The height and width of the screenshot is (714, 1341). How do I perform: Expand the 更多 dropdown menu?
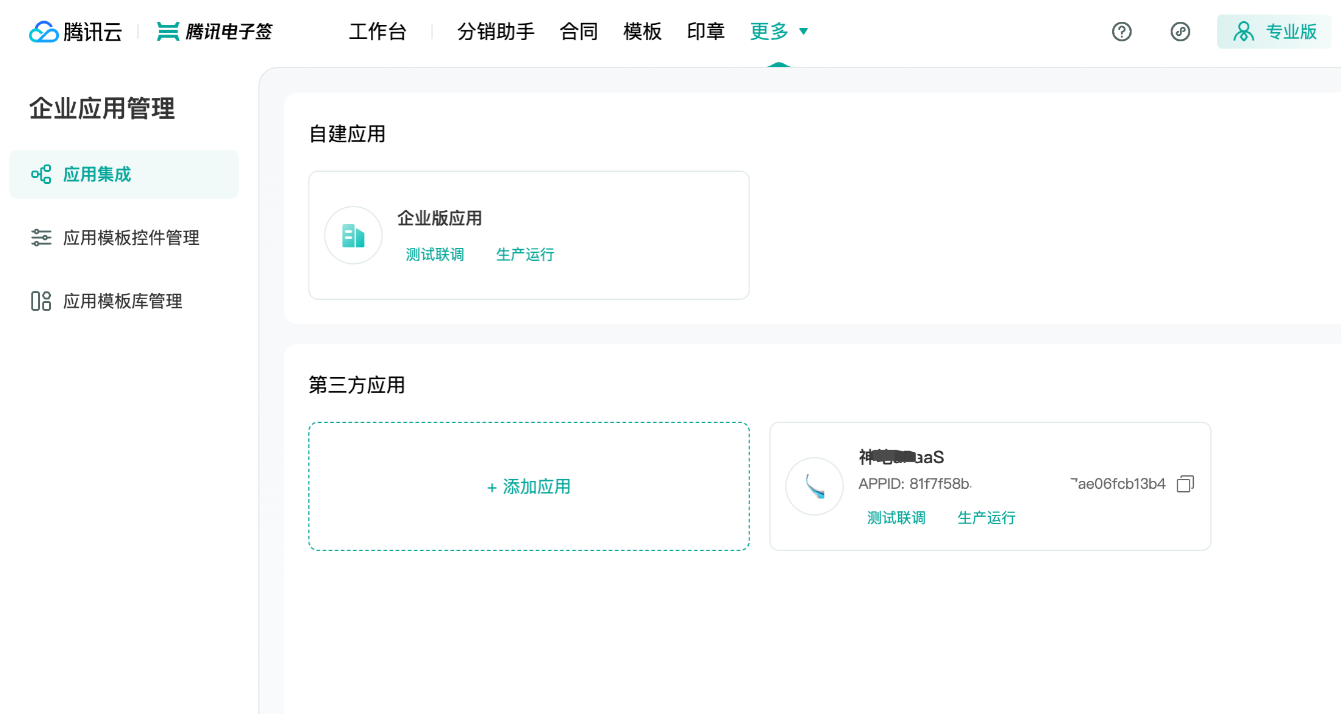click(779, 31)
